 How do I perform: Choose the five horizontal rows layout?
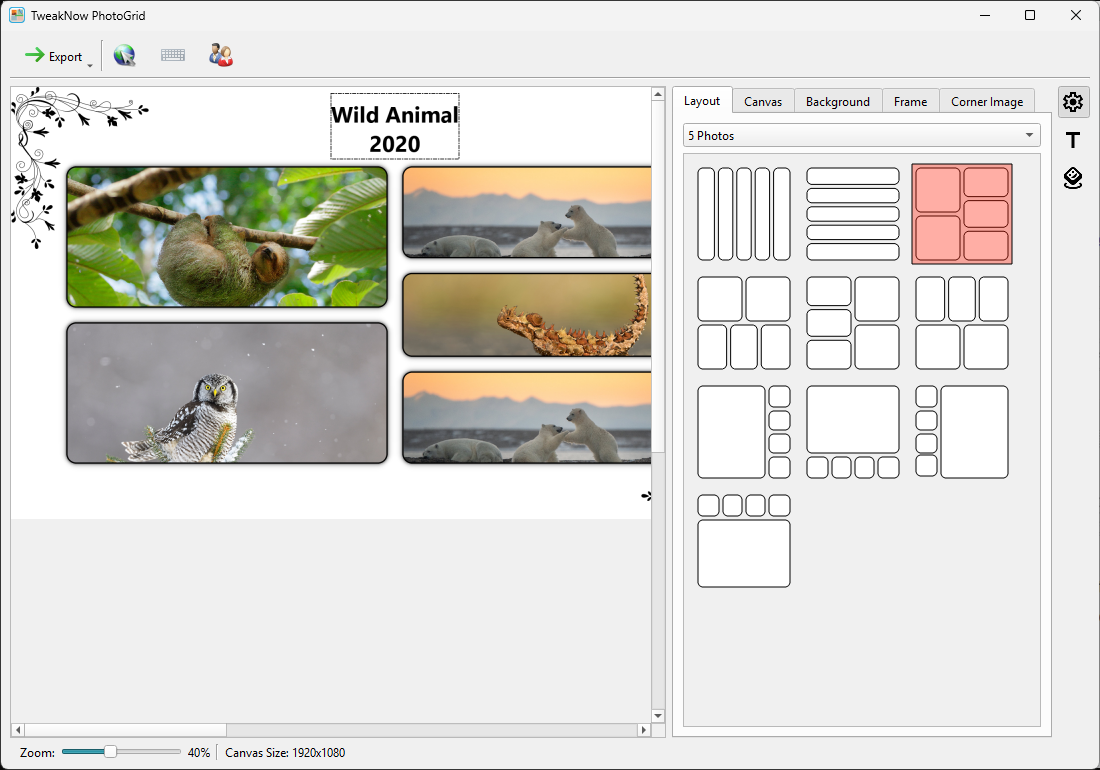(x=852, y=214)
